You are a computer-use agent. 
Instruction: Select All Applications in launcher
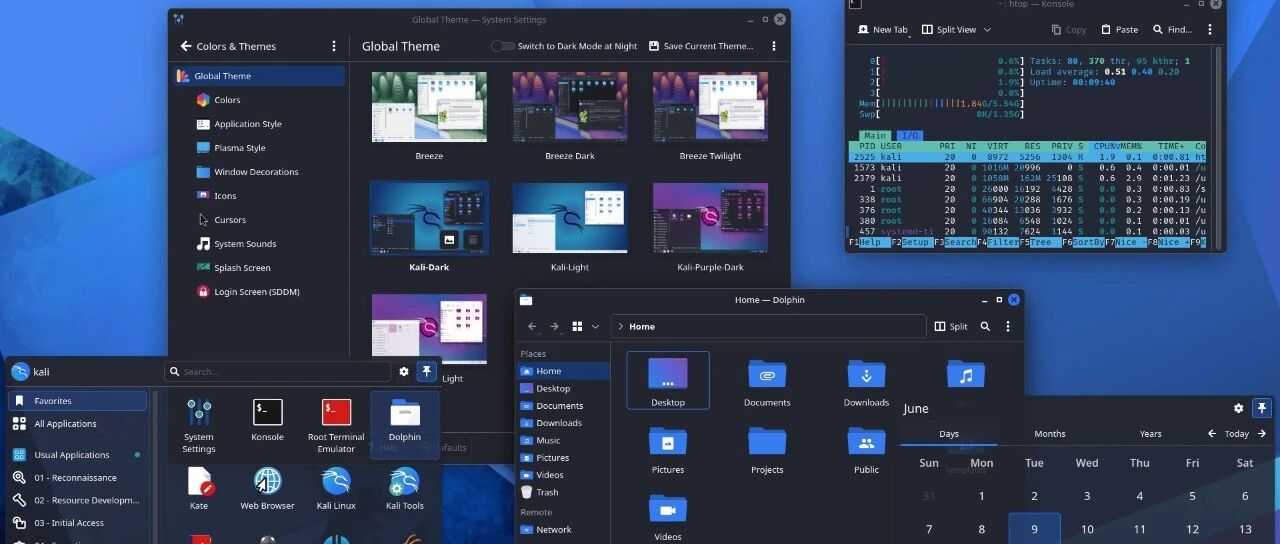(x=77, y=424)
